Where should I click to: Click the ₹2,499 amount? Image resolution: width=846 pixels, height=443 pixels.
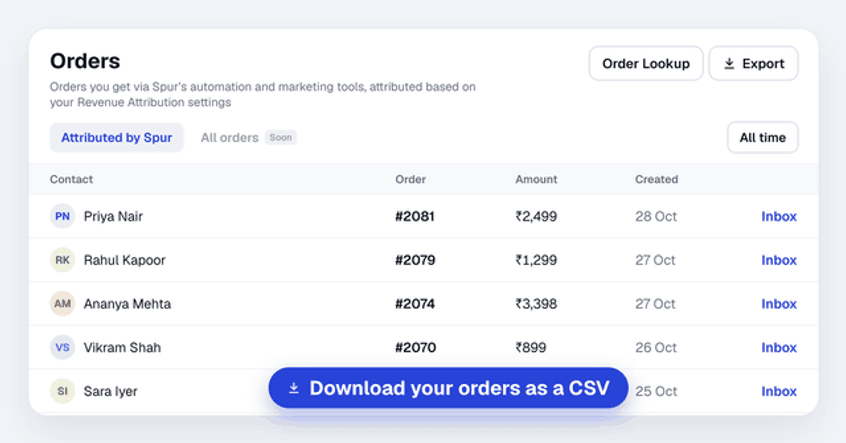tap(536, 216)
